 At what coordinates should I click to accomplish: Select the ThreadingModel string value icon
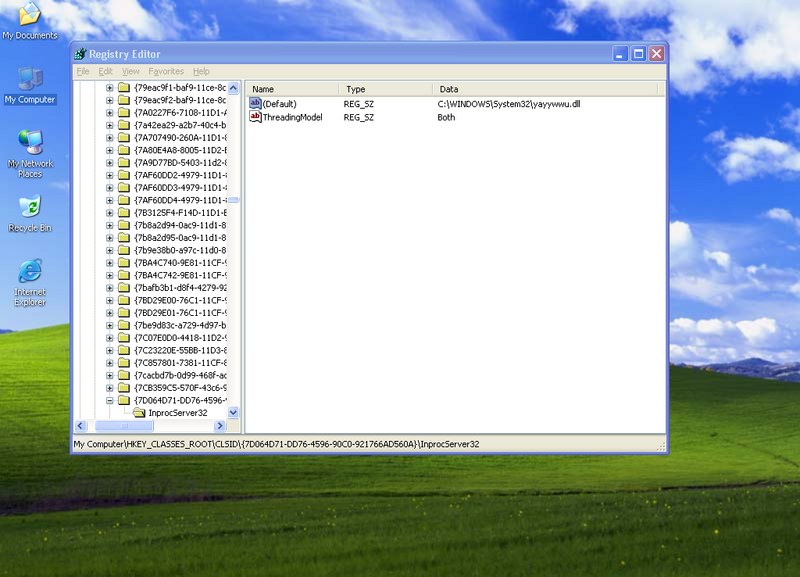[255, 117]
